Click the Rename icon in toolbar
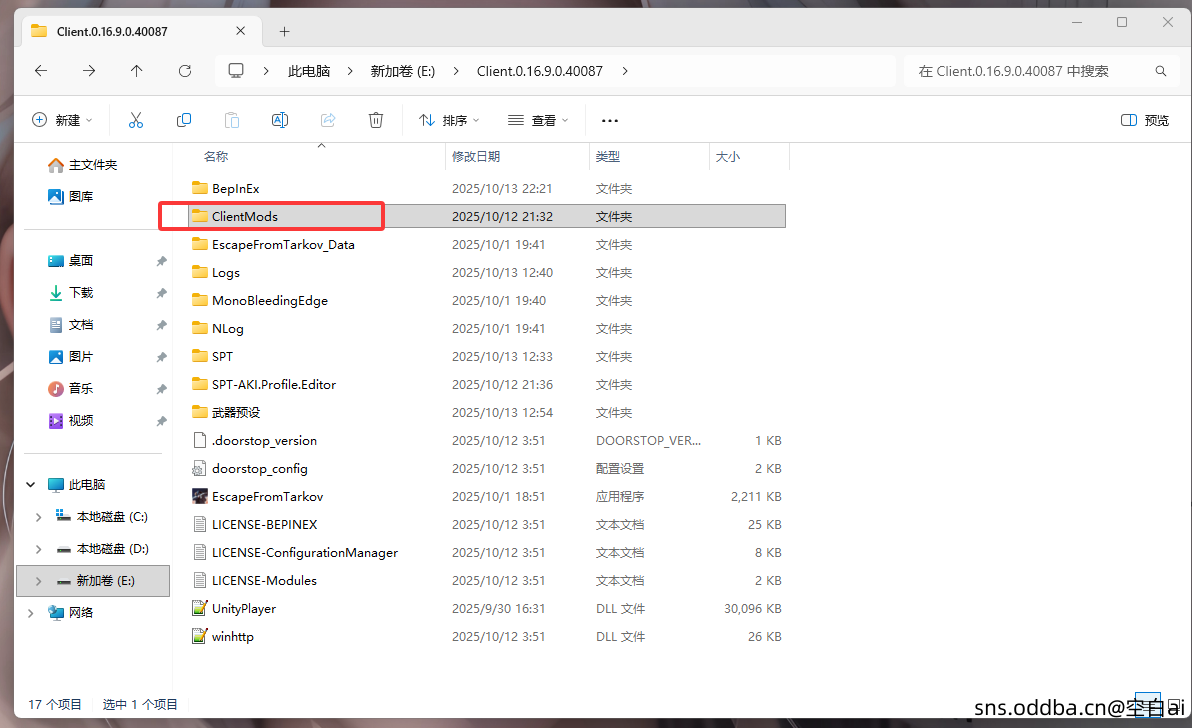 click(280, 120)
